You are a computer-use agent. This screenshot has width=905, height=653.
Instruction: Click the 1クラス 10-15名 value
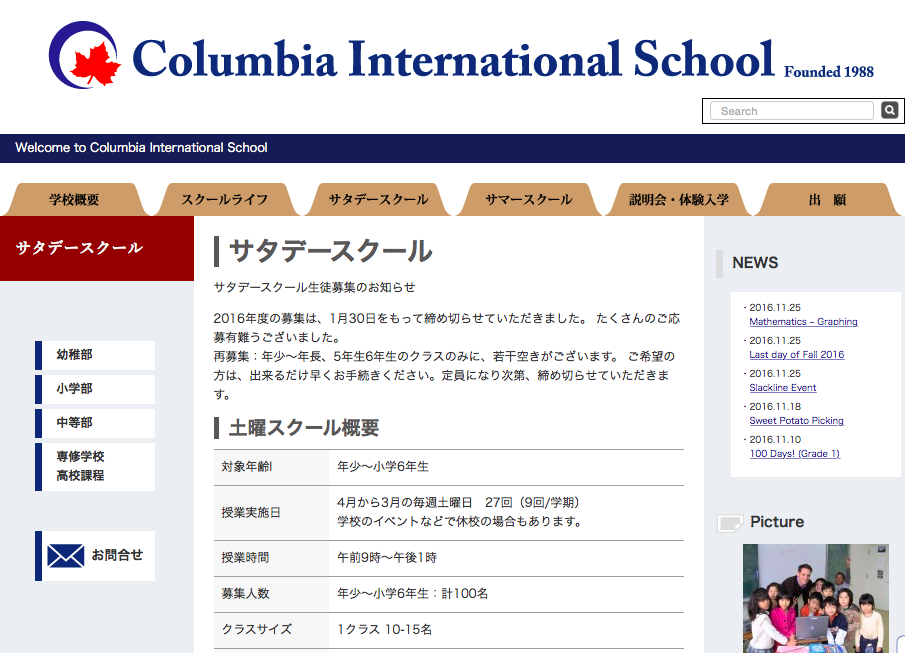384,629
